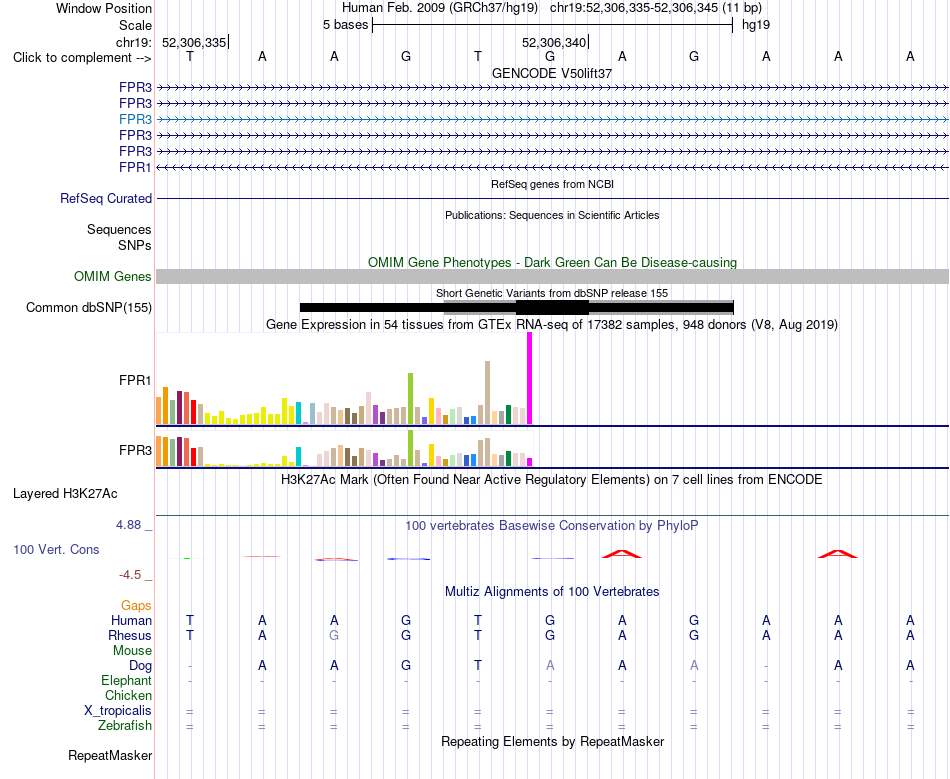Click the 'Zebrafish' alignment row label
The height and width of the screenshot is (779, 950).
(125, 726)
